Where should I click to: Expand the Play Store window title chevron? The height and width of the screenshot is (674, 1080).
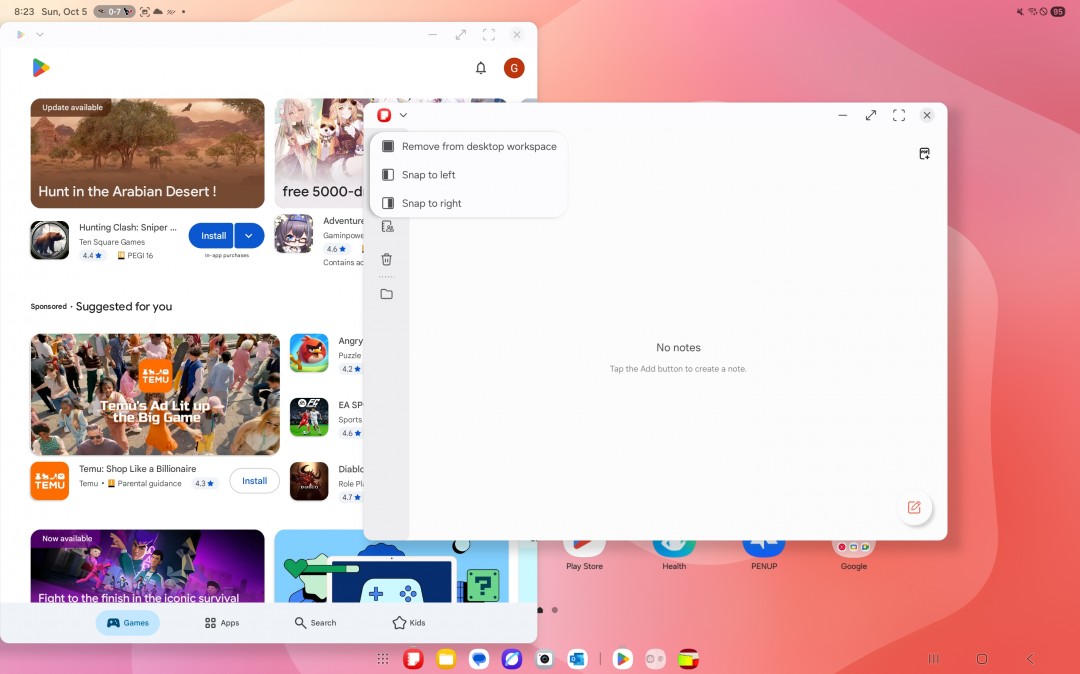pos(40,34)
